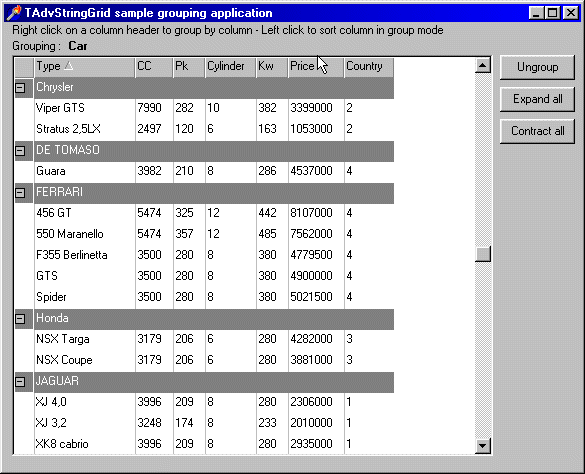Select the NSX Targa cell
The height and width of the screenshot is (474, 585).
point(84,339)
